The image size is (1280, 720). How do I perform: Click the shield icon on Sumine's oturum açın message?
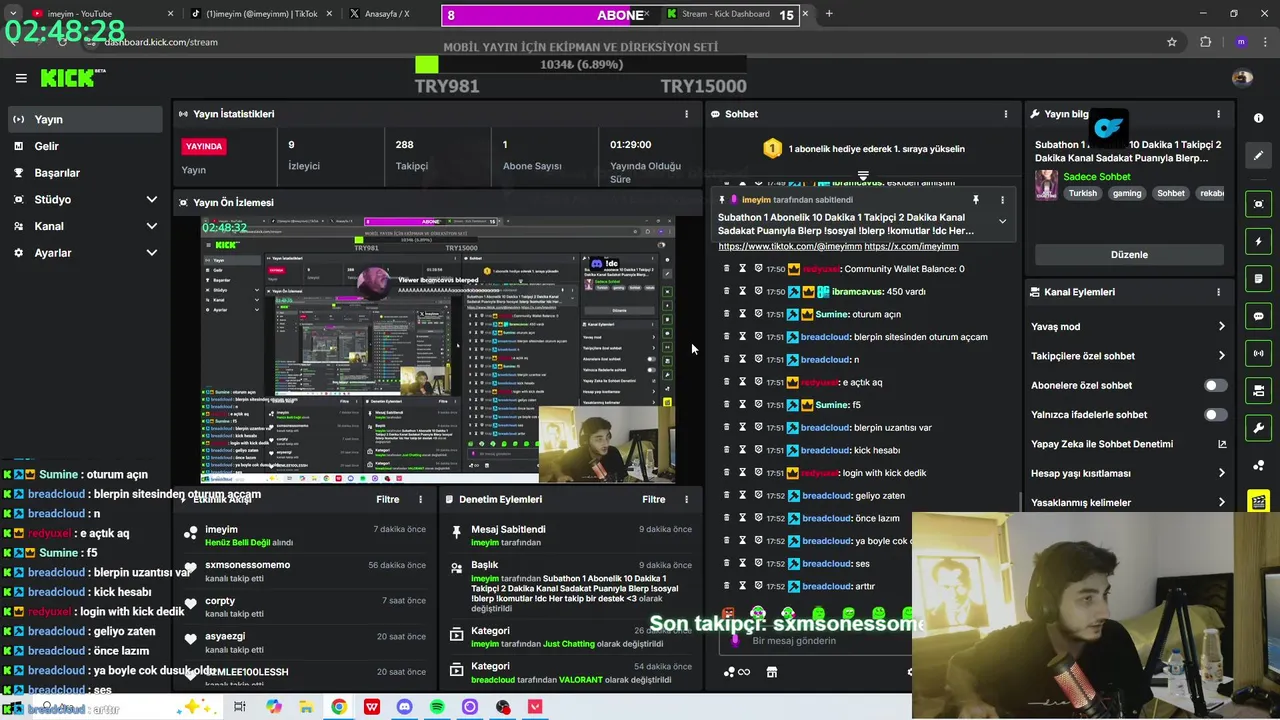point(758,314)
